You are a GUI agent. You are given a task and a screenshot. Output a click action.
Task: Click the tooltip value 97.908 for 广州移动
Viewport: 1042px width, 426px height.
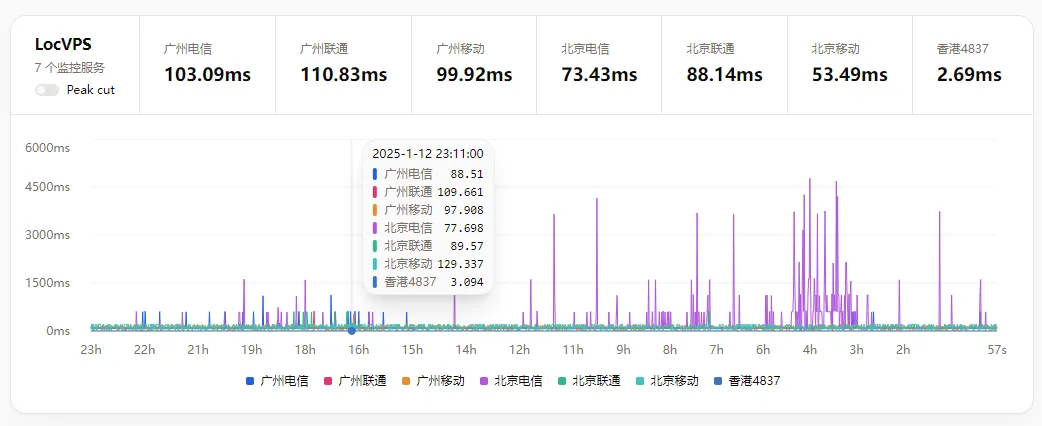point(463,210)
